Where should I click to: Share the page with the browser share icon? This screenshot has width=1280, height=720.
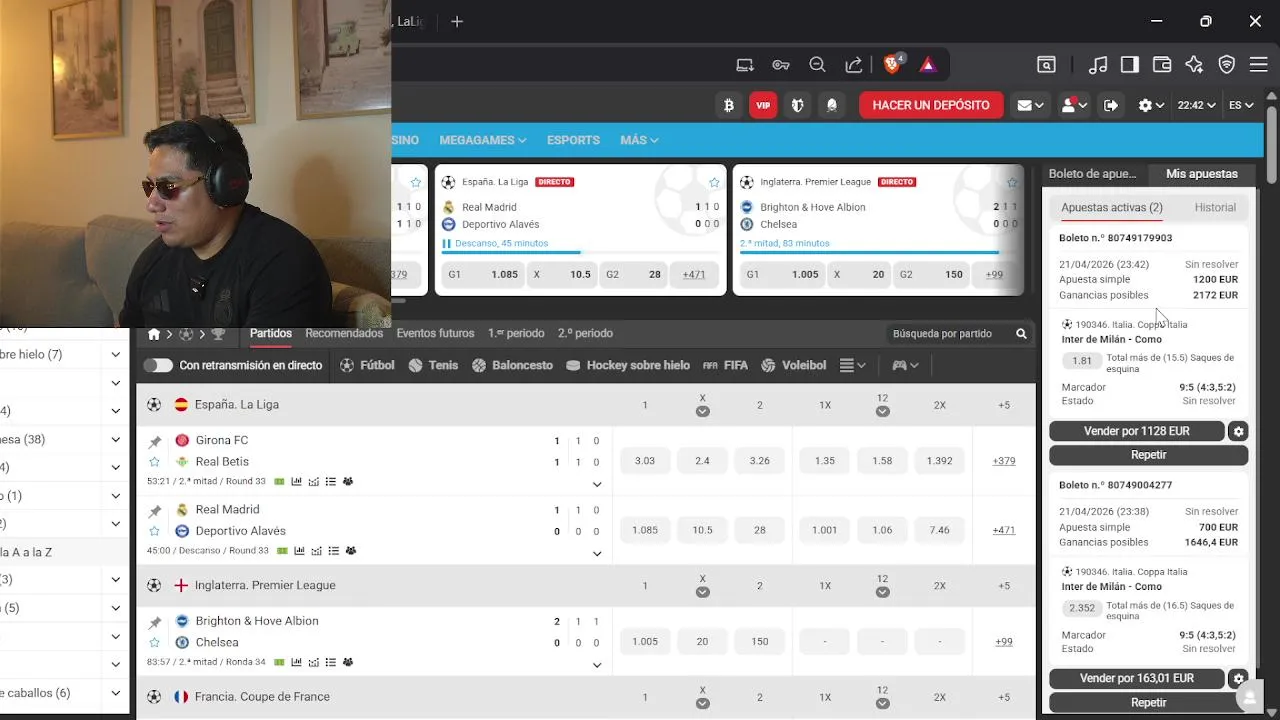tap(854, 65)
